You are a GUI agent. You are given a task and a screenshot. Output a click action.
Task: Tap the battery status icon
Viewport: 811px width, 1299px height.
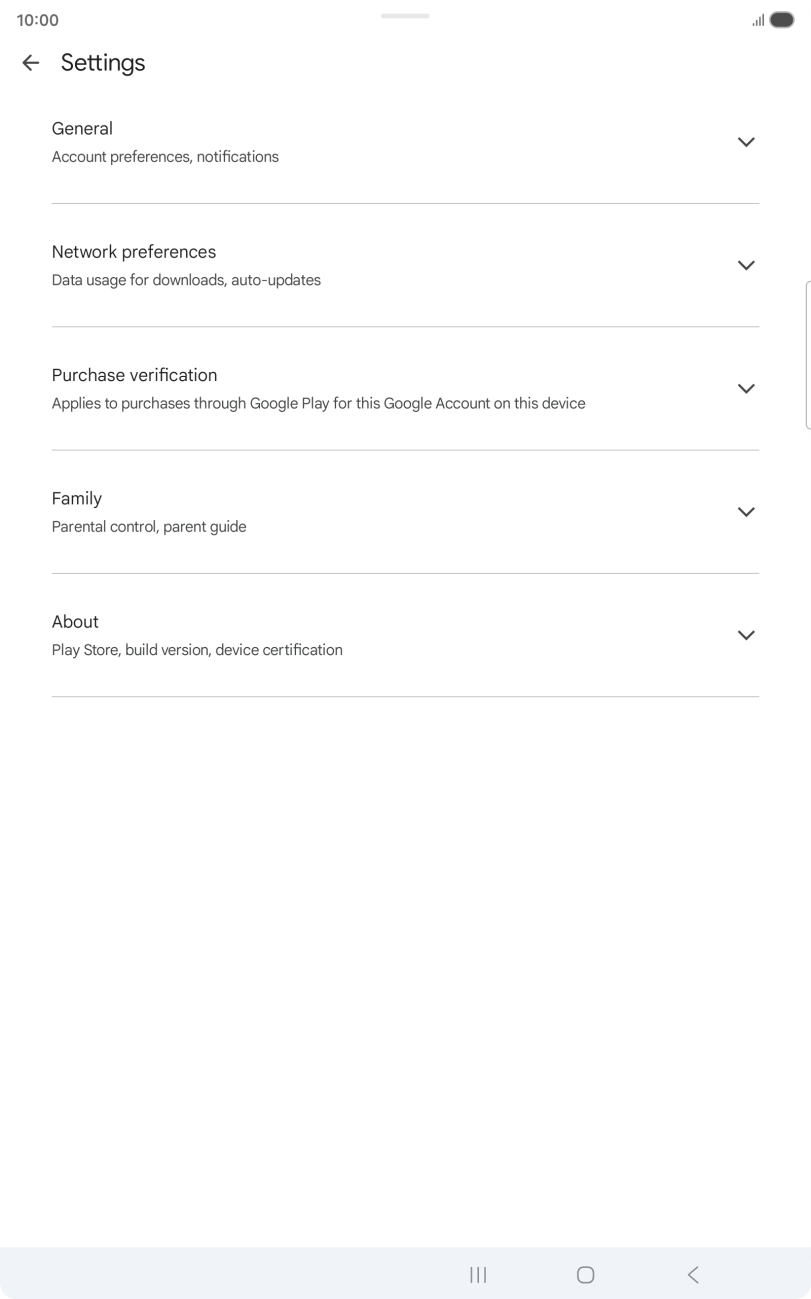[x=782, y=20]
